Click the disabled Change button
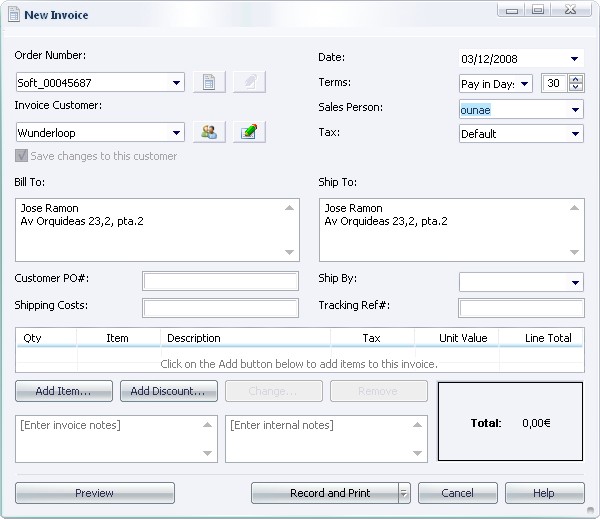Image resolution: width=600 pixels, height=519 pixels. click(274, 391)
